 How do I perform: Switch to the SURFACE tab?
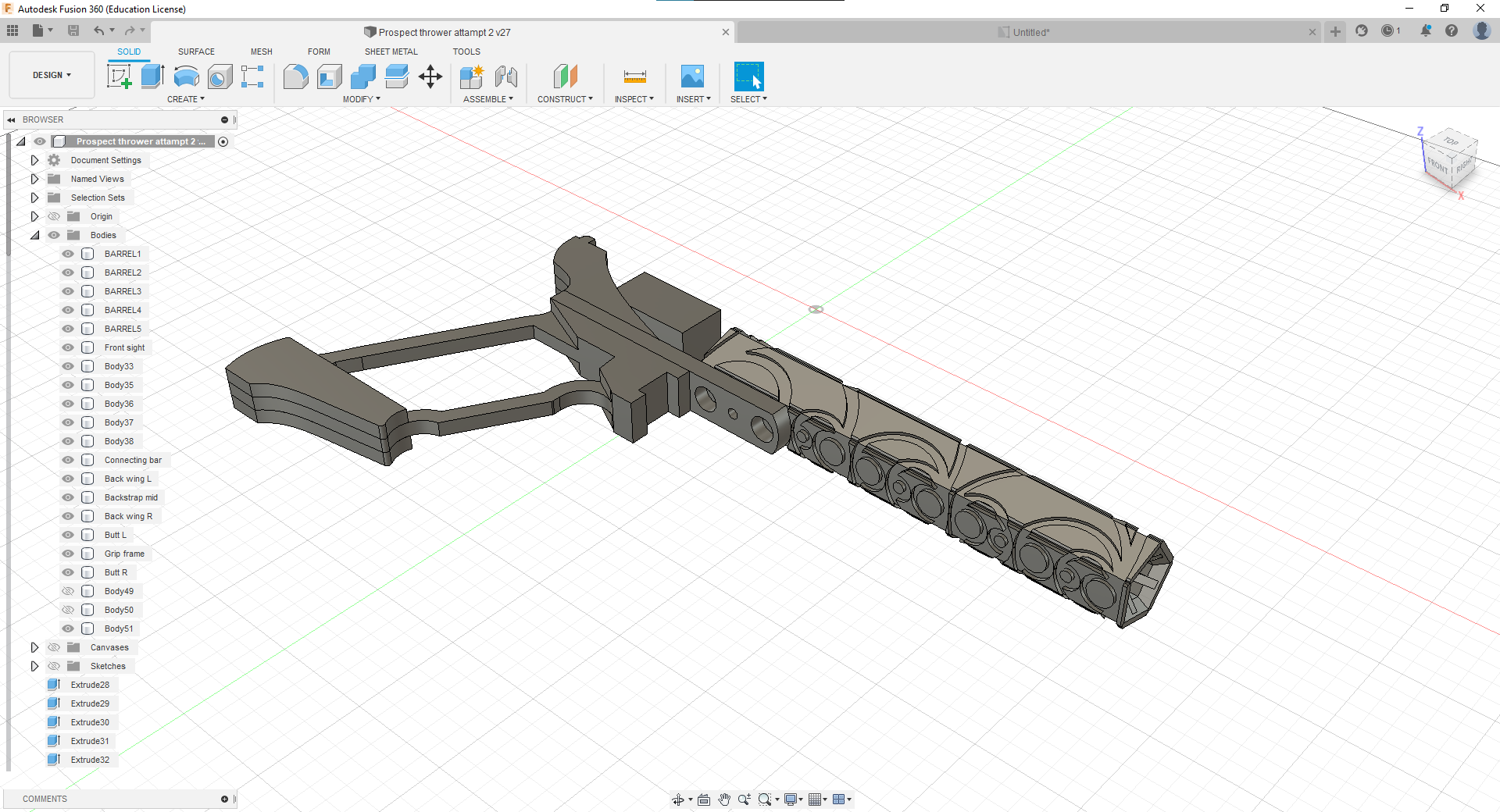coord(196,52)
